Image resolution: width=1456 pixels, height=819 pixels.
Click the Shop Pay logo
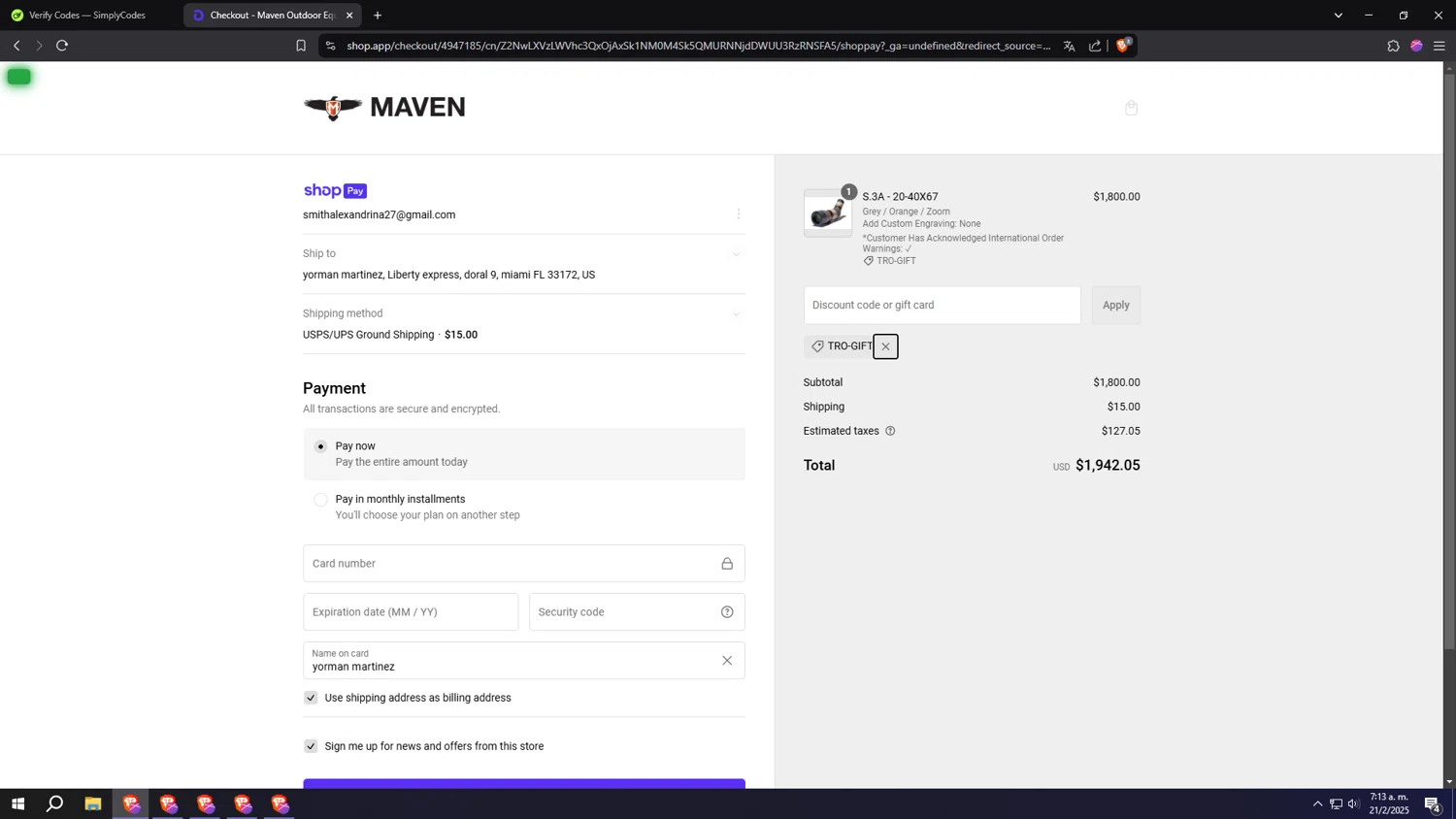pos(335,191)
